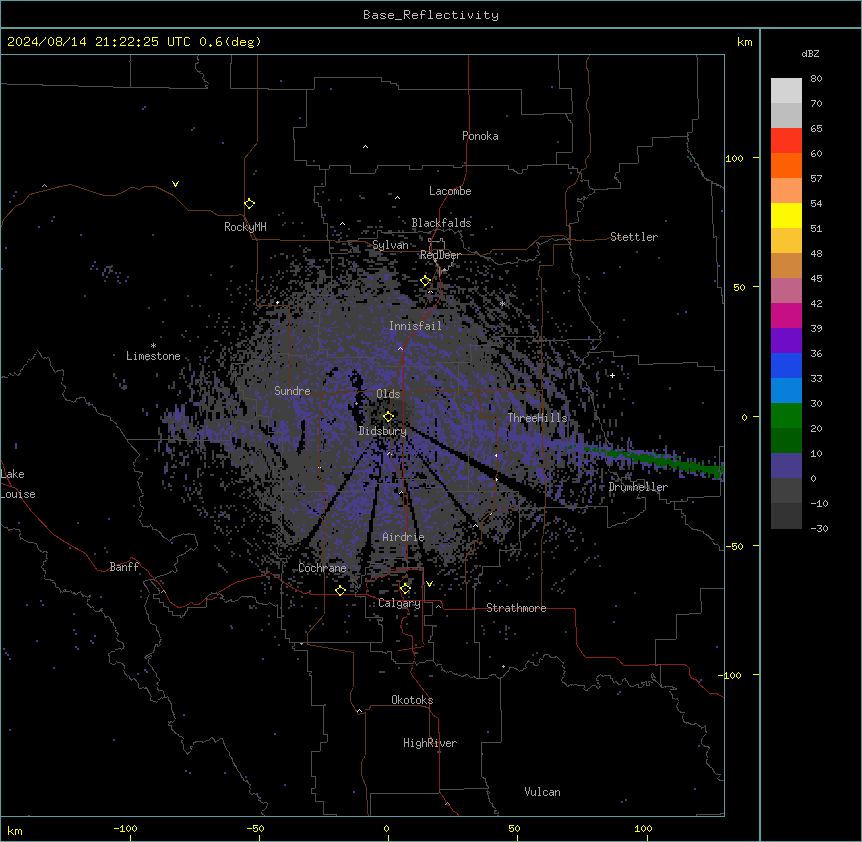Click the Stettler label
Screen dimensions: 862x842
[634, 237]
